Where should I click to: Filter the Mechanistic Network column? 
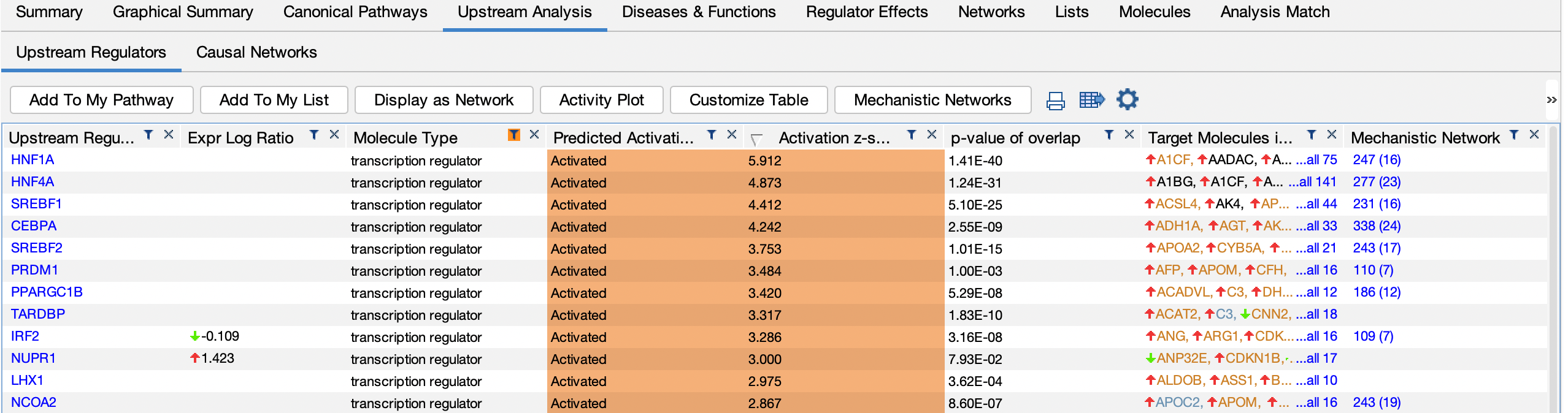(x=1514, y=135)
